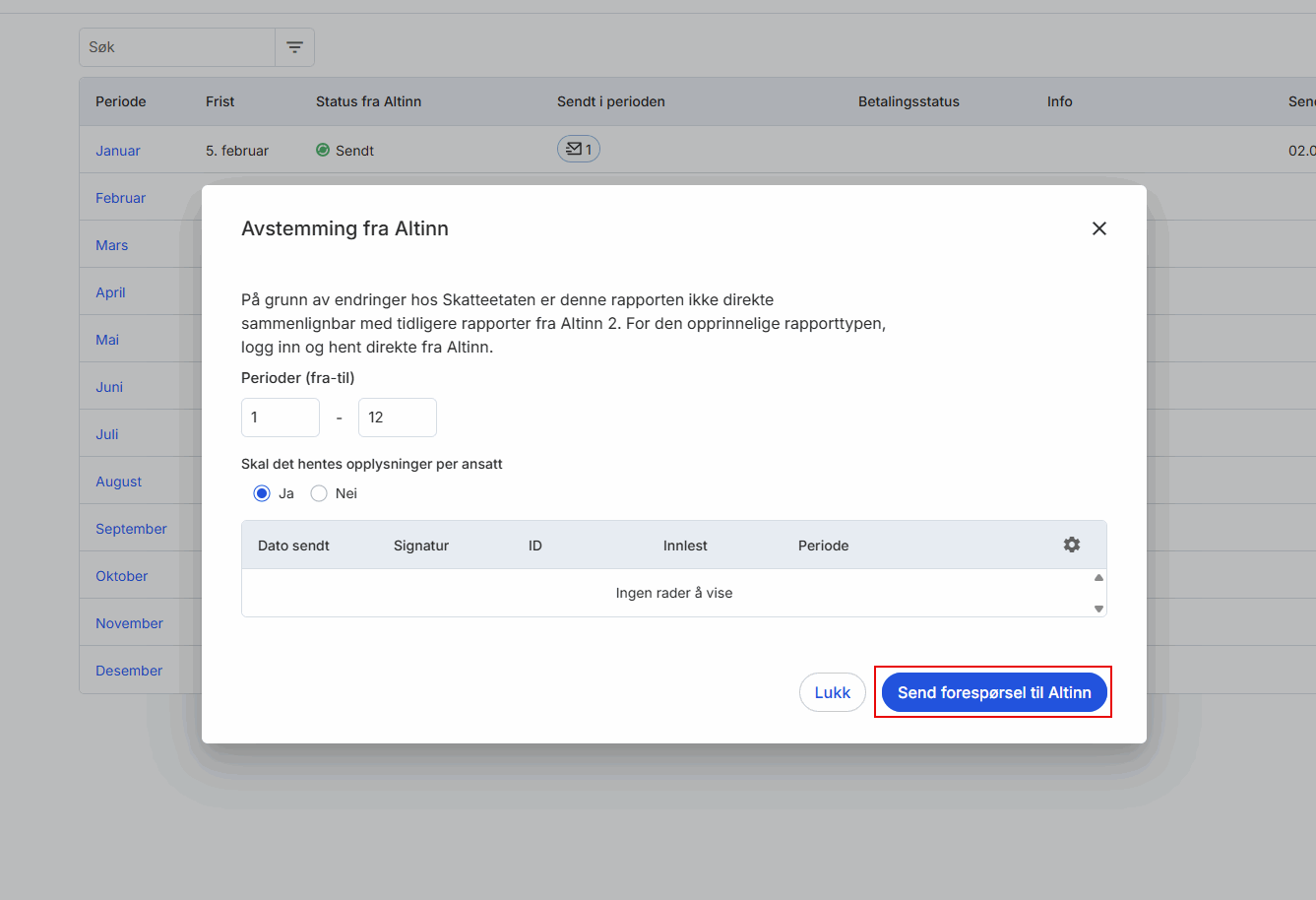
Task: Click Periode header in dialog table
Action: (x=823, y=546)
